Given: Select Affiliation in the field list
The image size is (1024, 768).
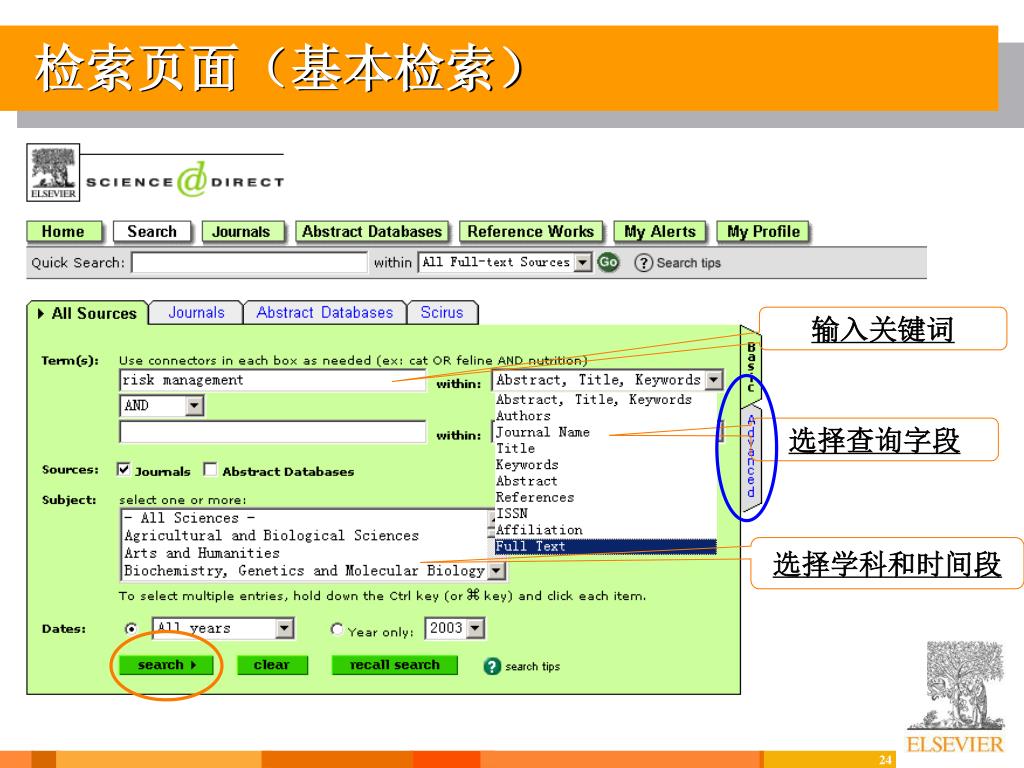Looking at the screenshot, I should (x=605, y=530).
